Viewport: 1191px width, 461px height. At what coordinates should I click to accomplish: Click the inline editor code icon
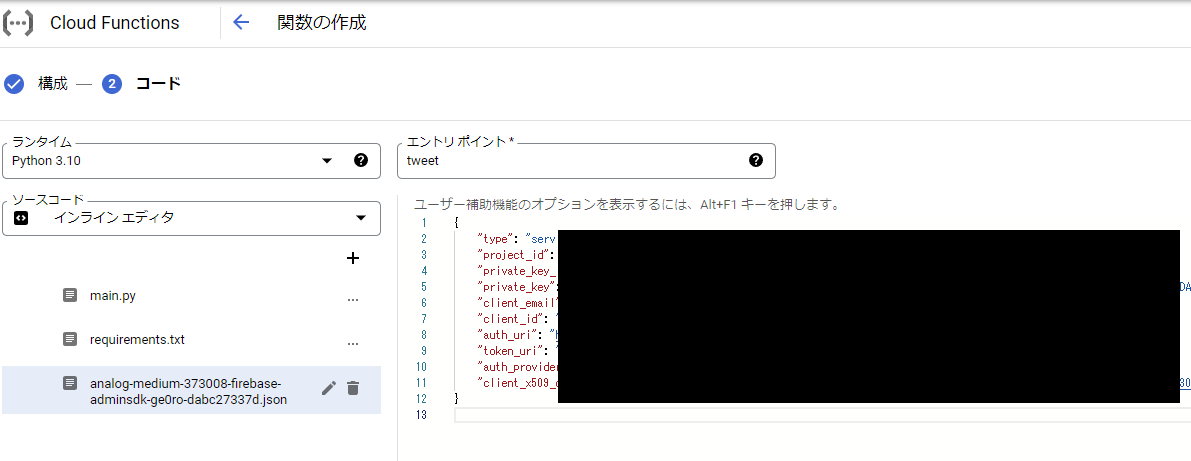point(21,219)
